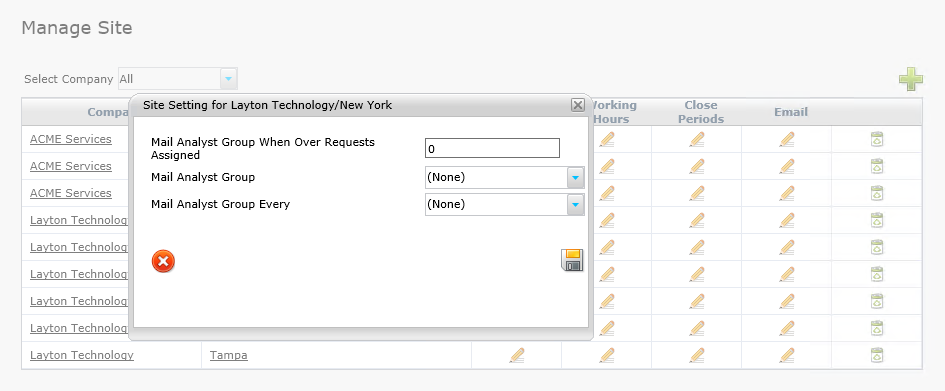
Task: Edit Working Hours for the Tampa row
Action: point(607,355)
